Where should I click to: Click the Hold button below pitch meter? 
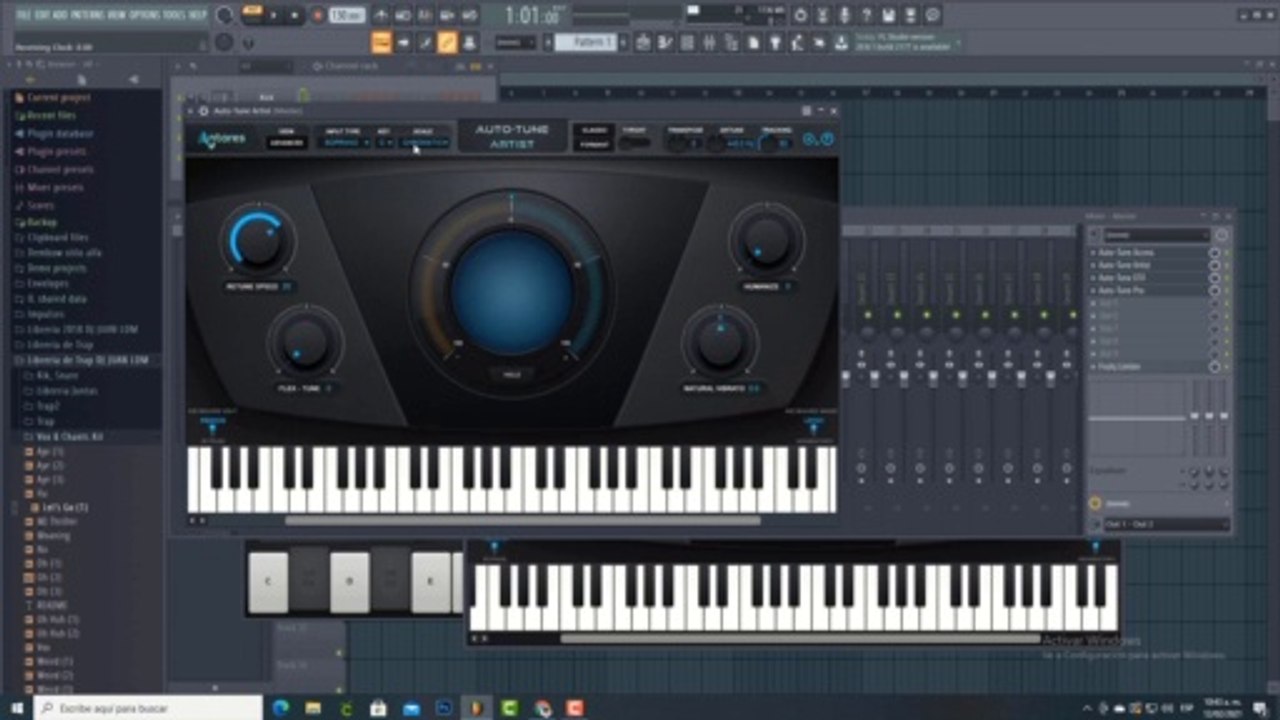click(x=511, y=374)
